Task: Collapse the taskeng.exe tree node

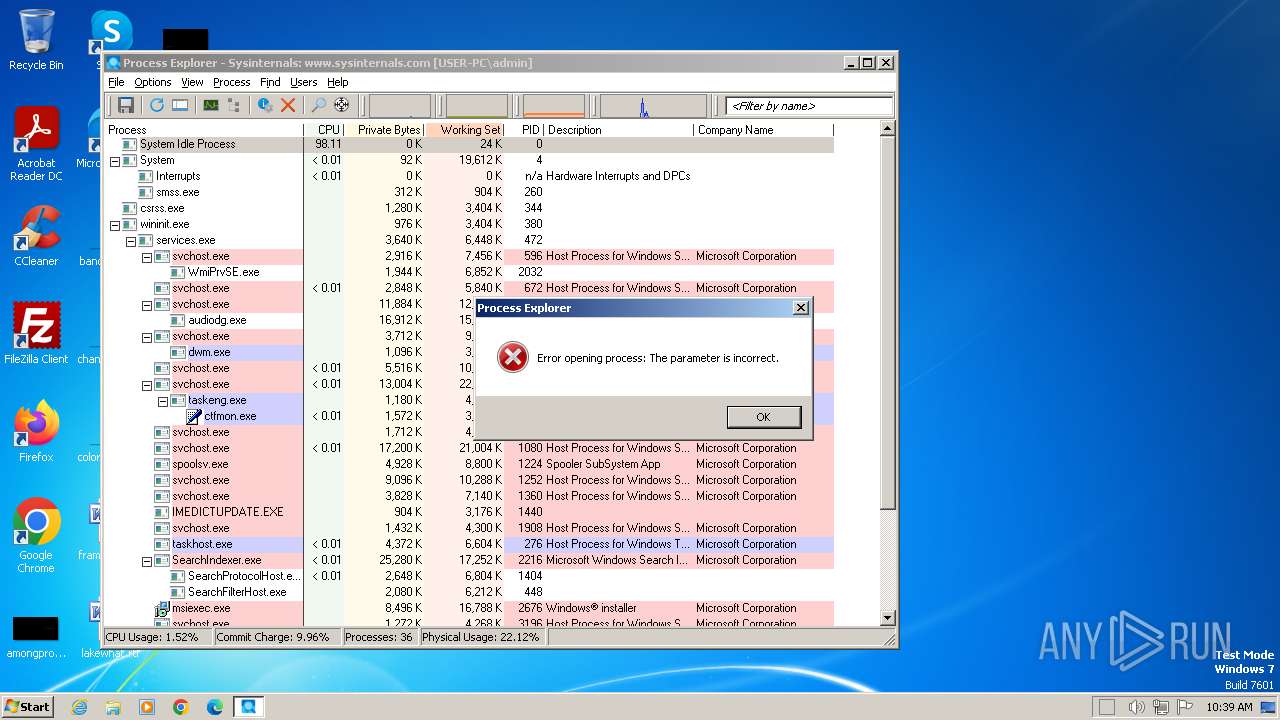Action: 162,400
